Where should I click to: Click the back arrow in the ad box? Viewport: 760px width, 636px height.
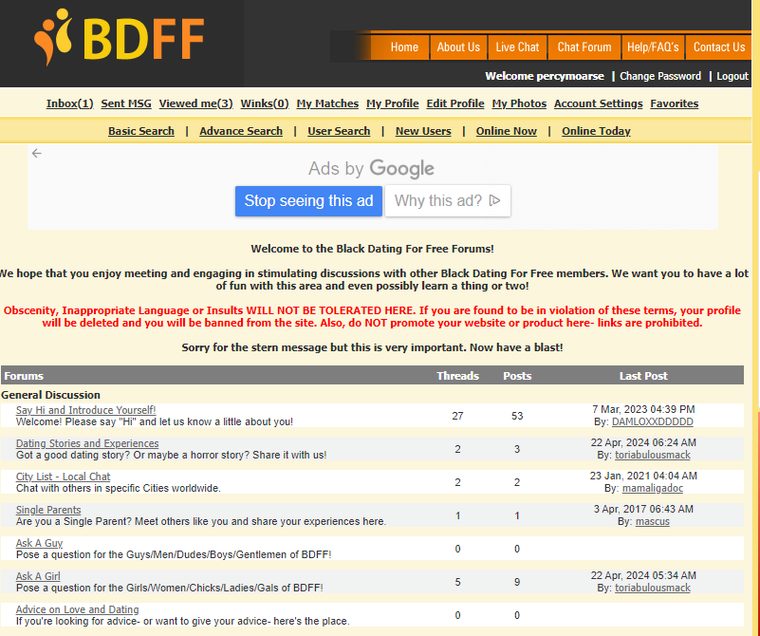[37, 154]
